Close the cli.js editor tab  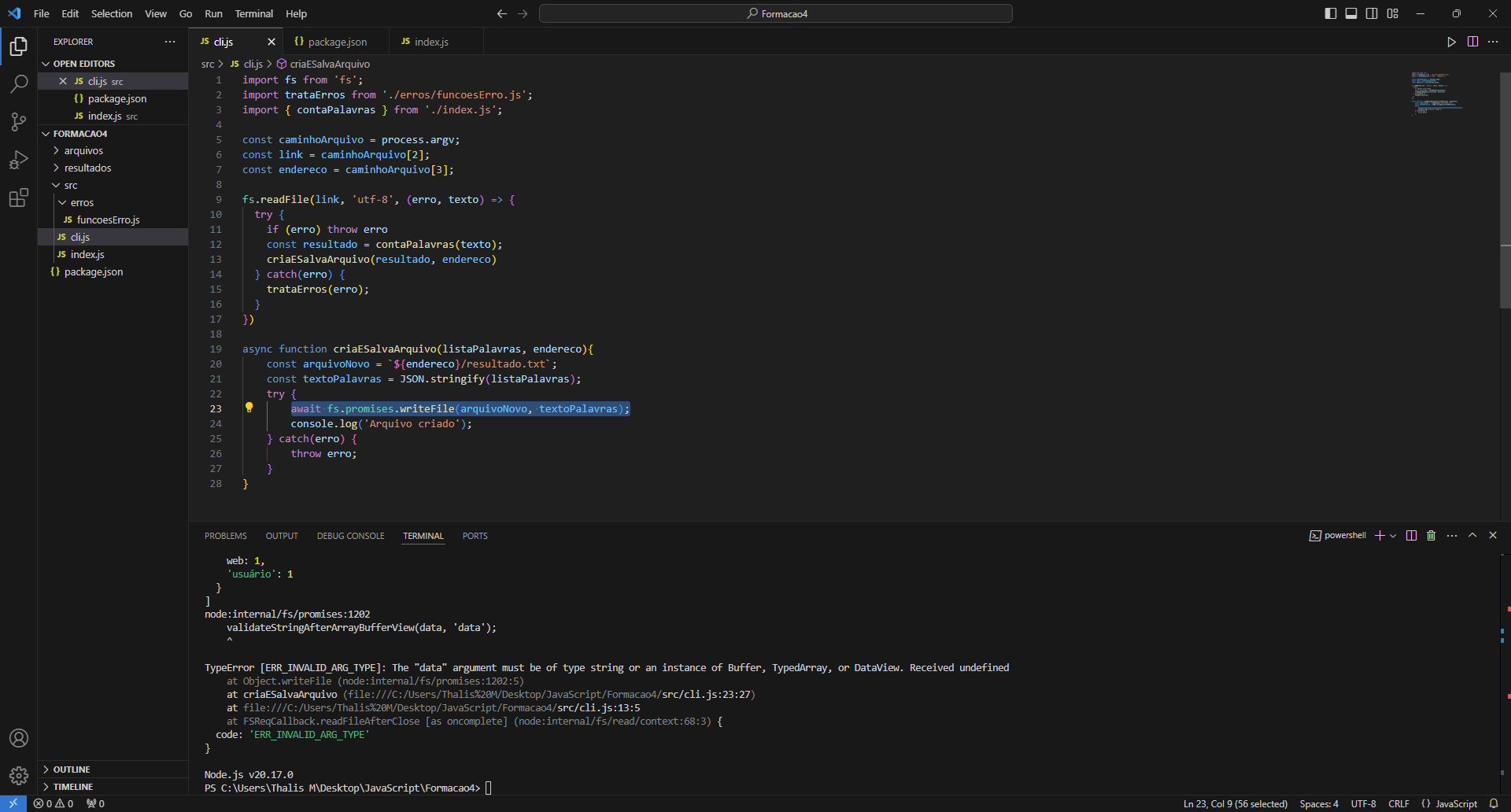point(272,42)
